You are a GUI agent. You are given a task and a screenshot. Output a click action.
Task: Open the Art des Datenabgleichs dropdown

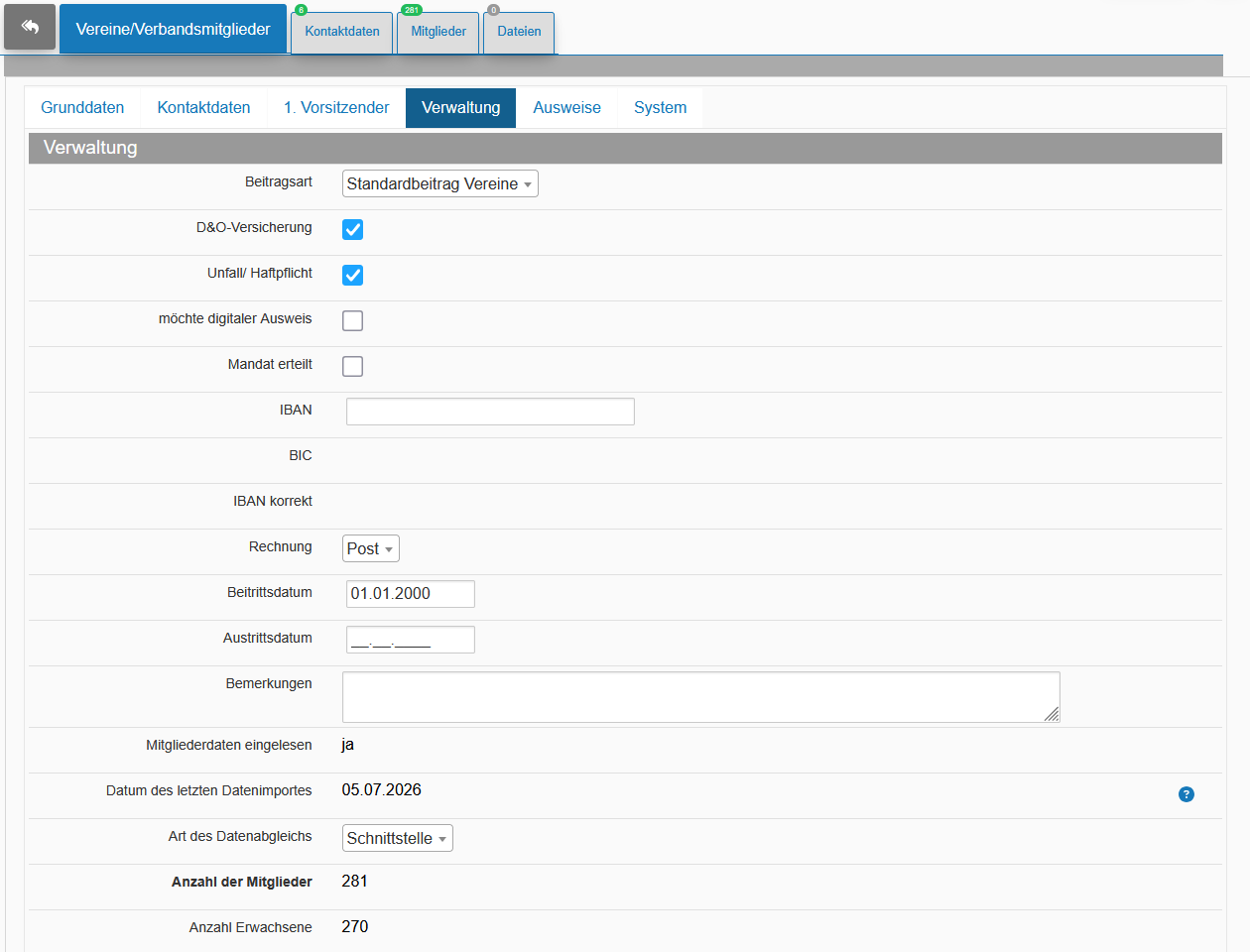[x=398, y=838]
